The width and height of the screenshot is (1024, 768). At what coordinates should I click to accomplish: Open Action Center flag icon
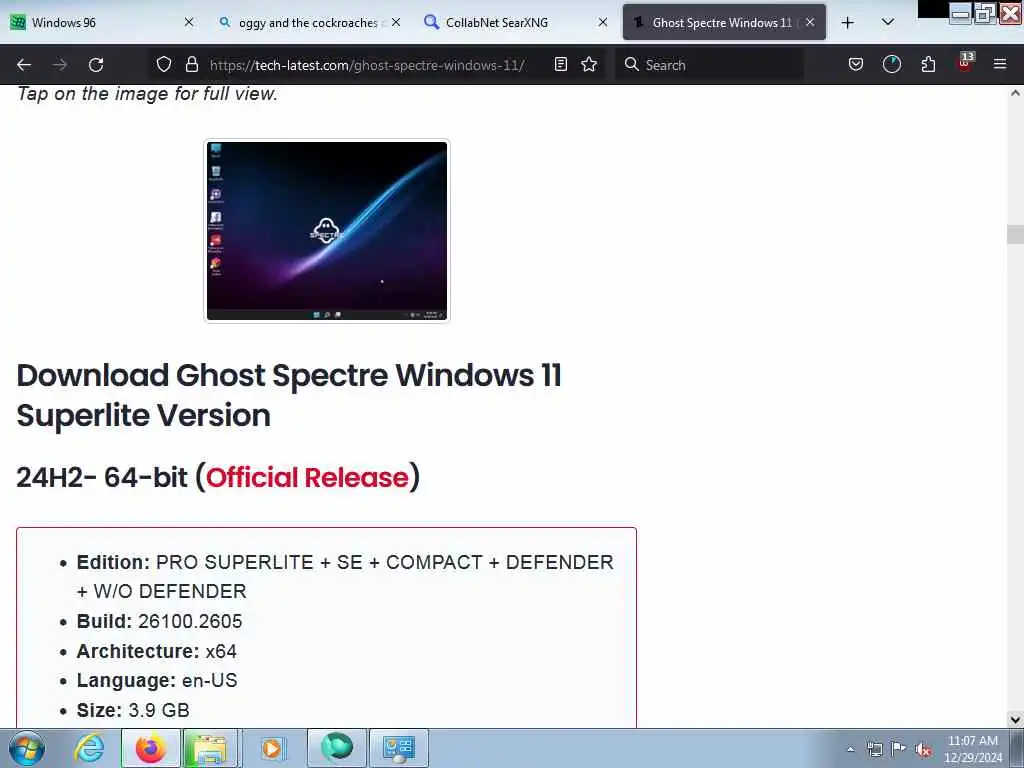pyautogui.click(x=899, y=748)
